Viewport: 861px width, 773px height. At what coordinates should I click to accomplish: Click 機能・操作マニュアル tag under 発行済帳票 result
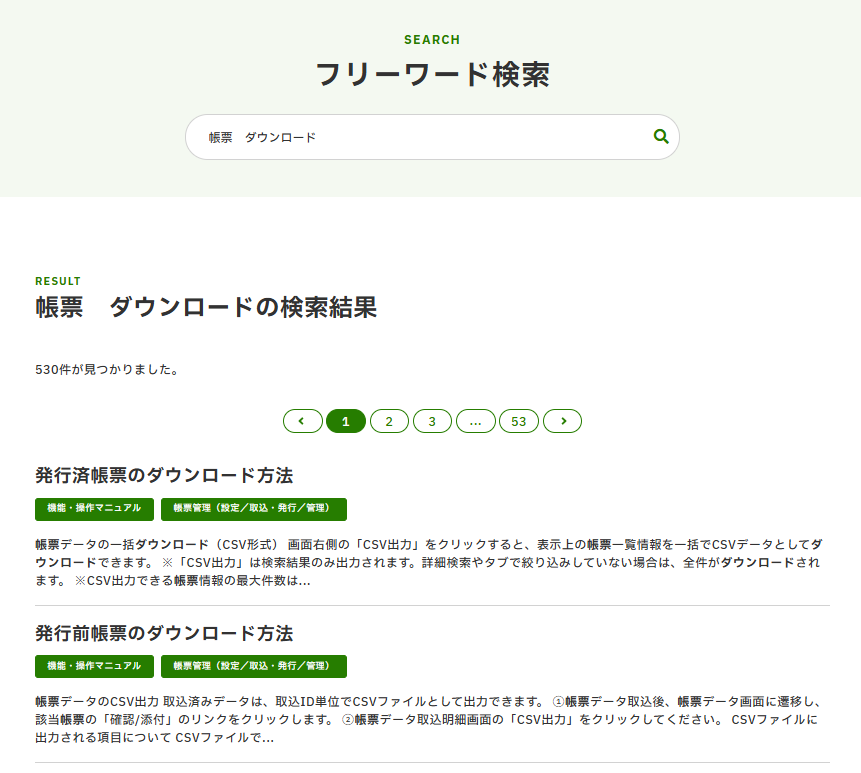95,509
